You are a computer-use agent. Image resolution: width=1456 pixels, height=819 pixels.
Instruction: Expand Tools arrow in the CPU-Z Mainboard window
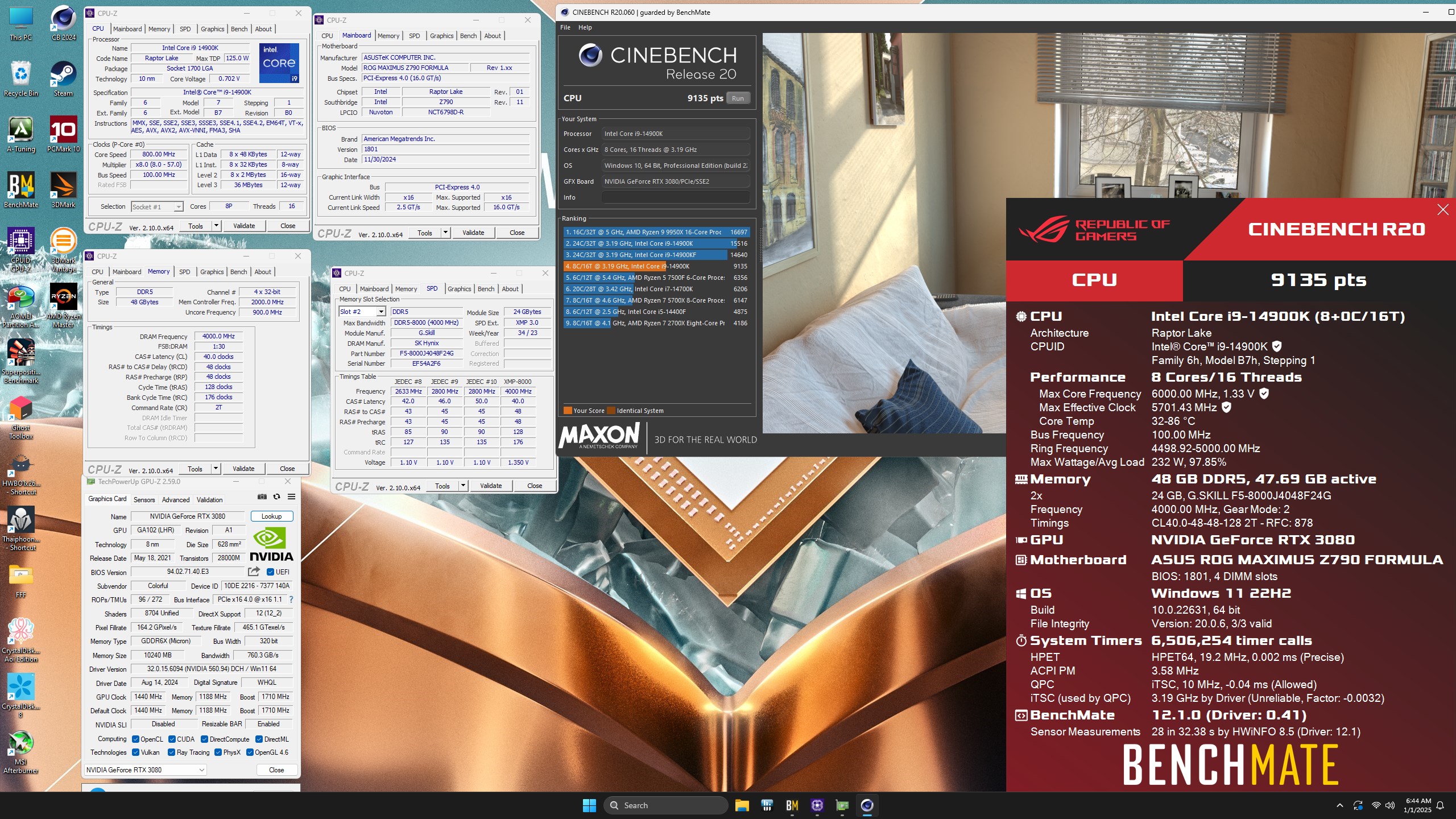click(x=445, y=233)
